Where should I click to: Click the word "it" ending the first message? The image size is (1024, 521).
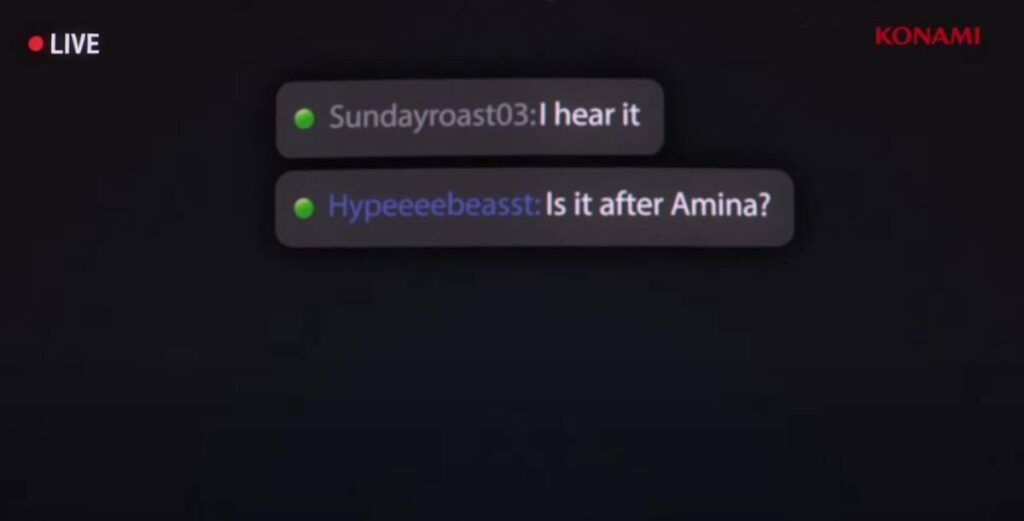(630, 116)
